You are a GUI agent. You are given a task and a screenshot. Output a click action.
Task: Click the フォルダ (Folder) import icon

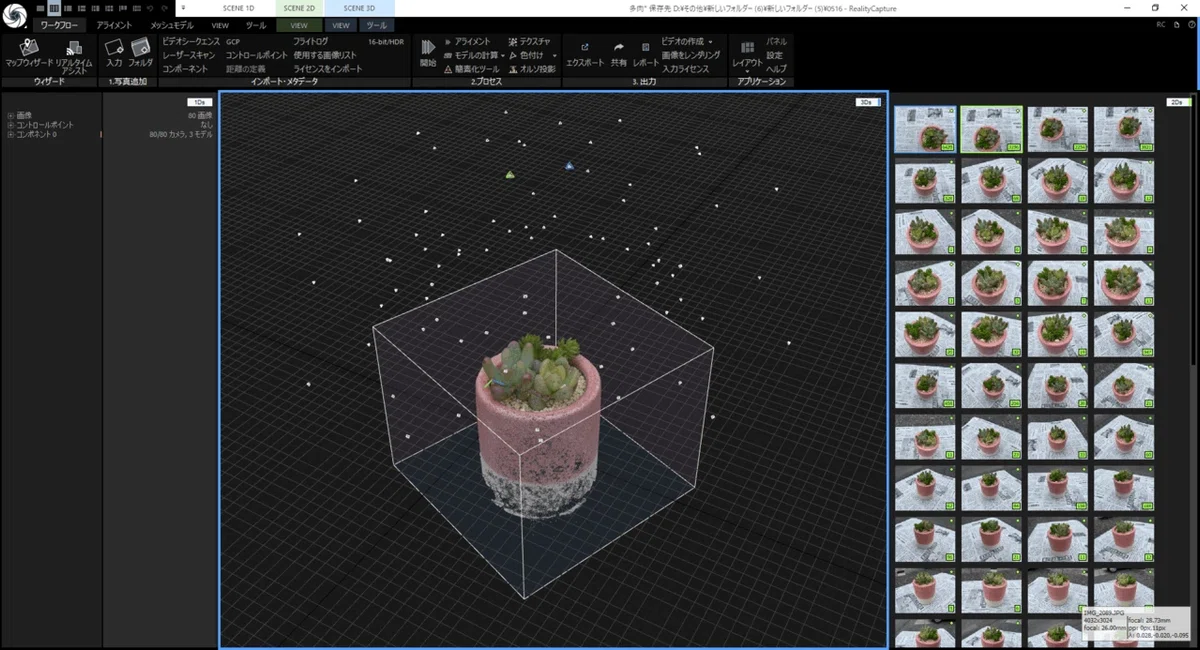click(140, 53)
